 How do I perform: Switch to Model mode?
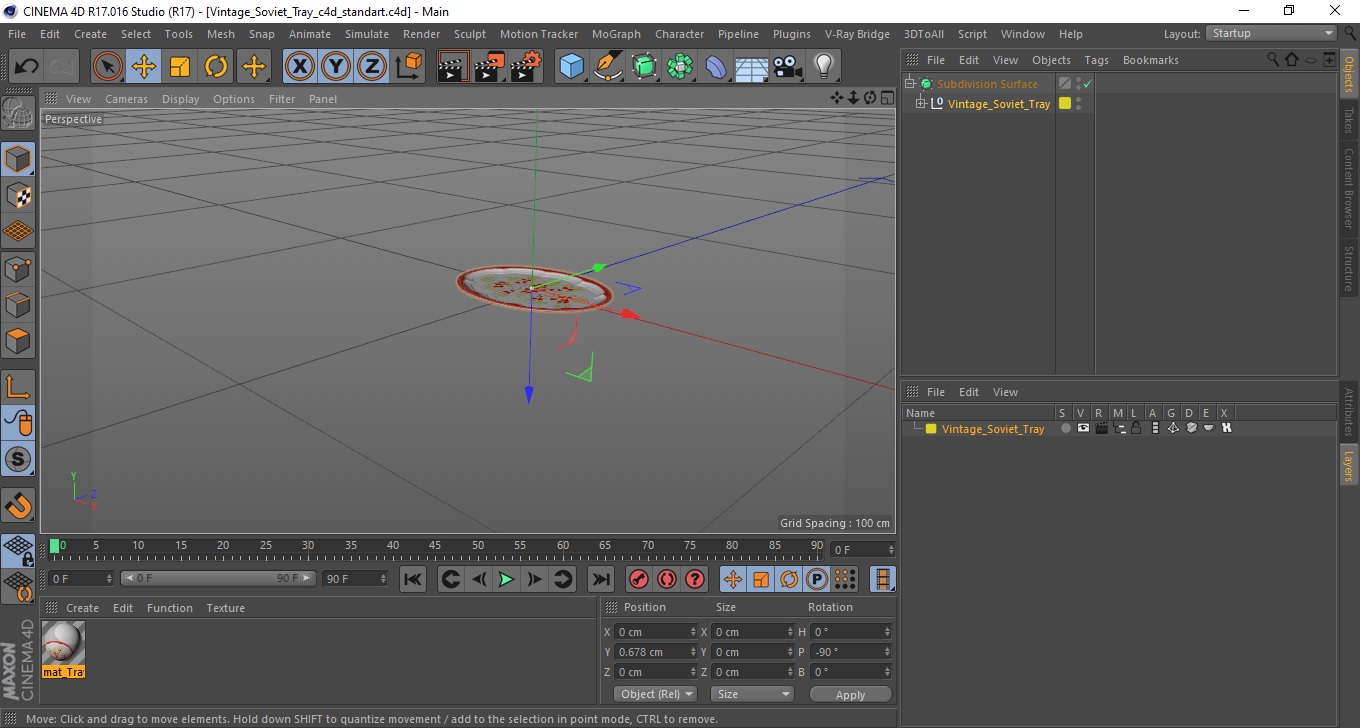pos(18,159)
